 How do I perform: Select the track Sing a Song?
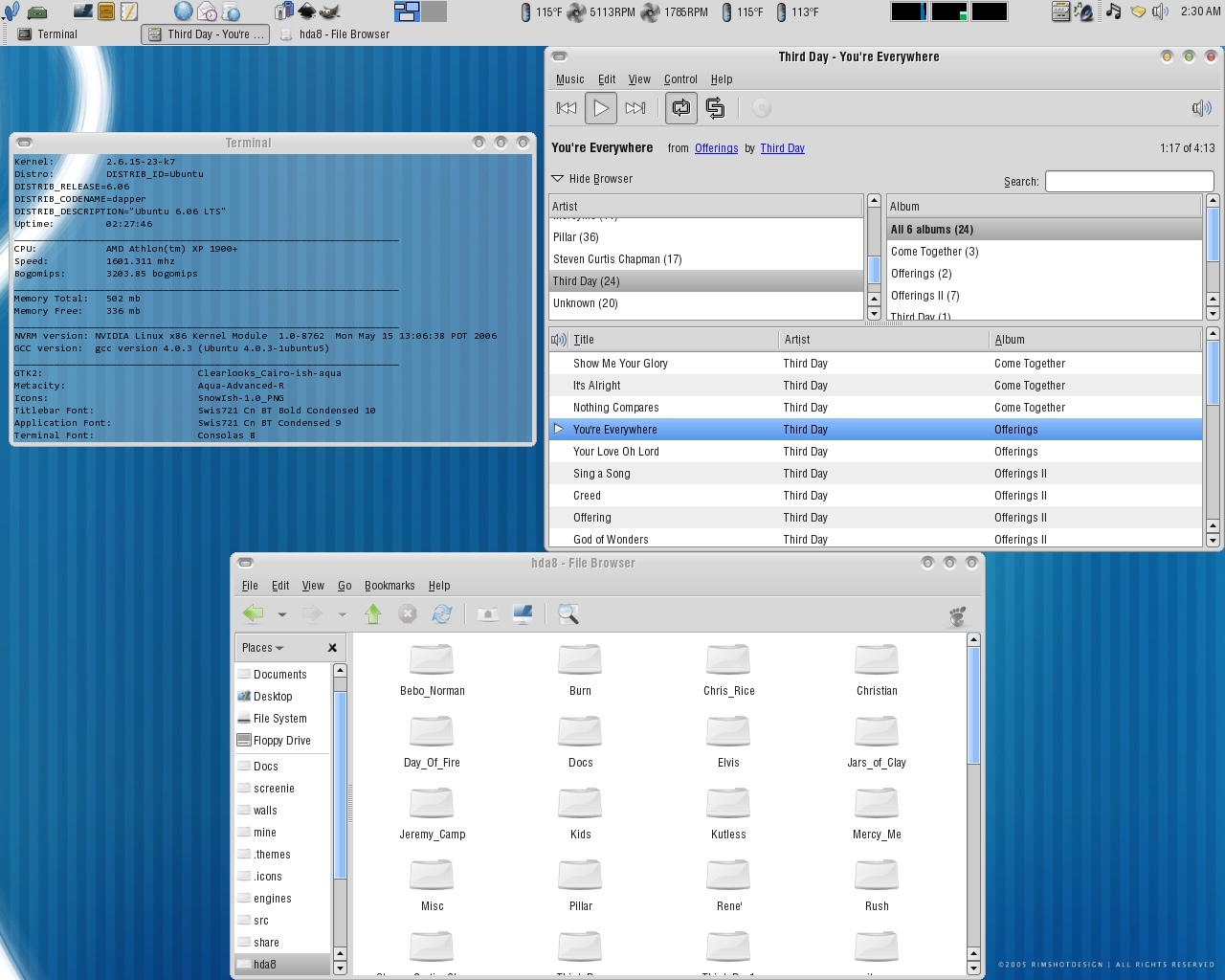pyautogui.click(x=876, y=474)
